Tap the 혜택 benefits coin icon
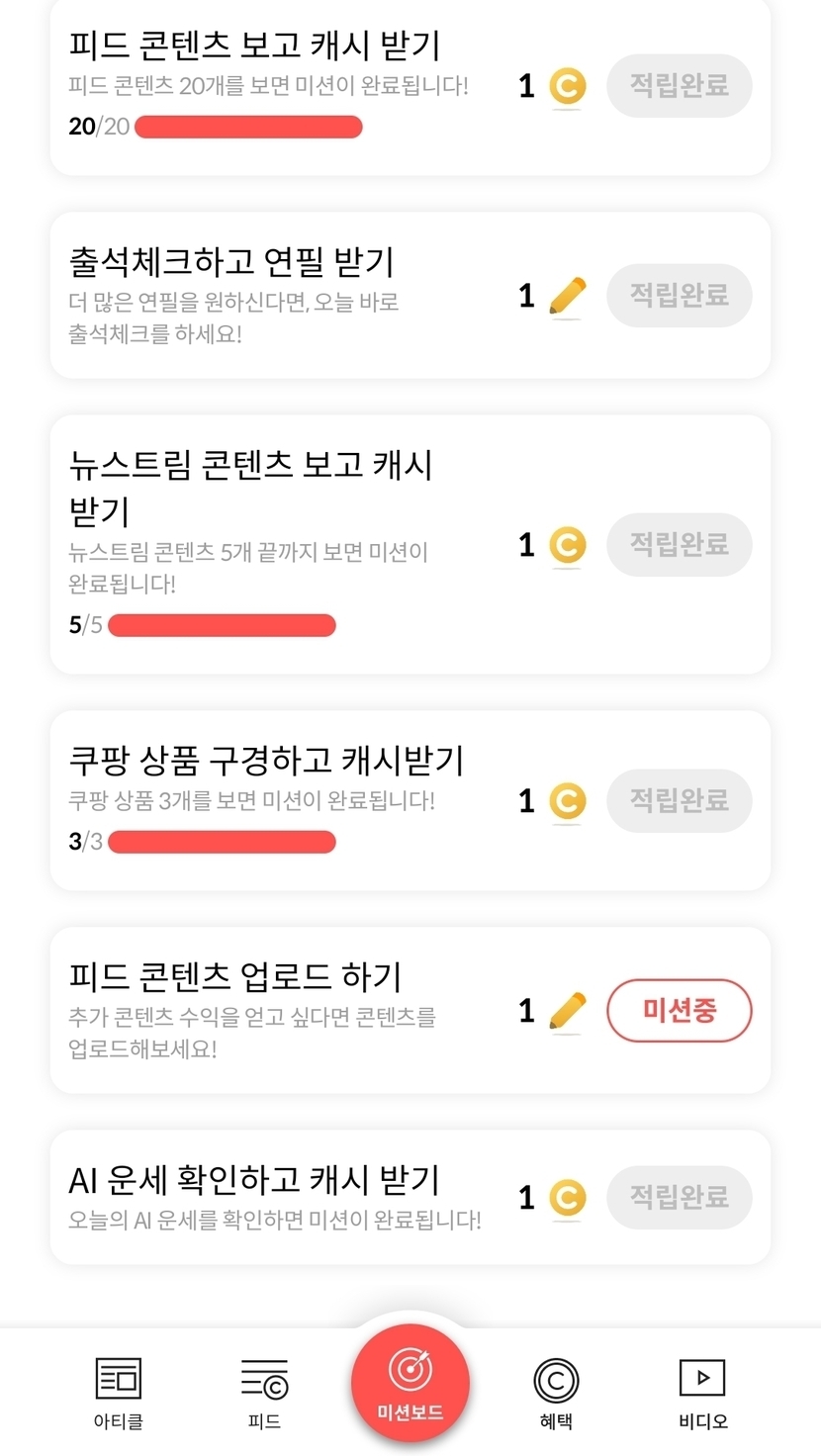The width and height of the screenshot is (821, 1456). click(x=556, y=1380)
